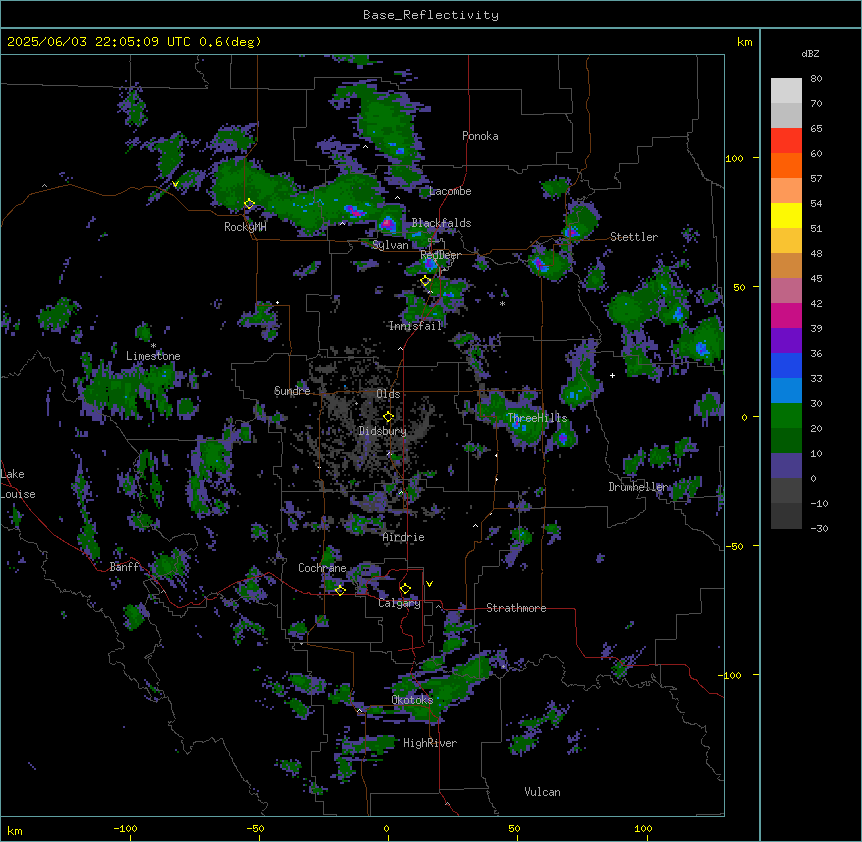Click the Innisfail city label
This screenshot has width=862, height=842.
coord(415,326)
